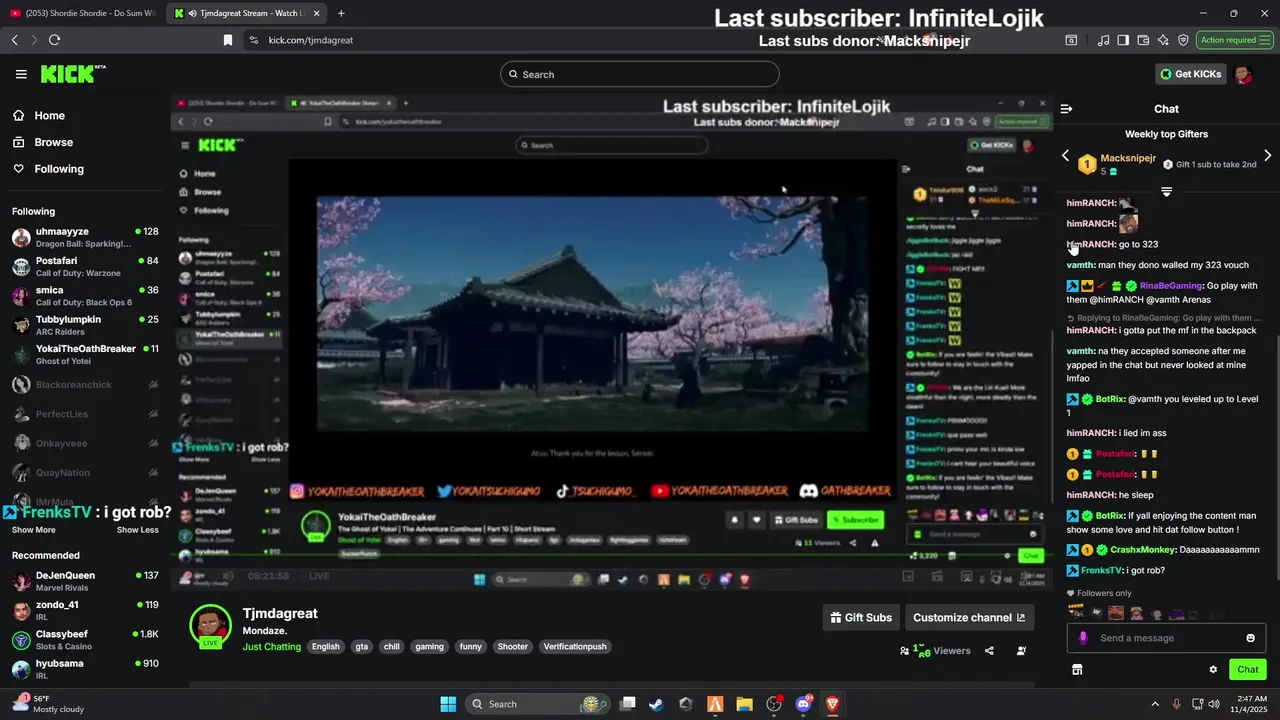Click the Gift Subs button
The image size is (1280, 720).
(x=859, y=618)
